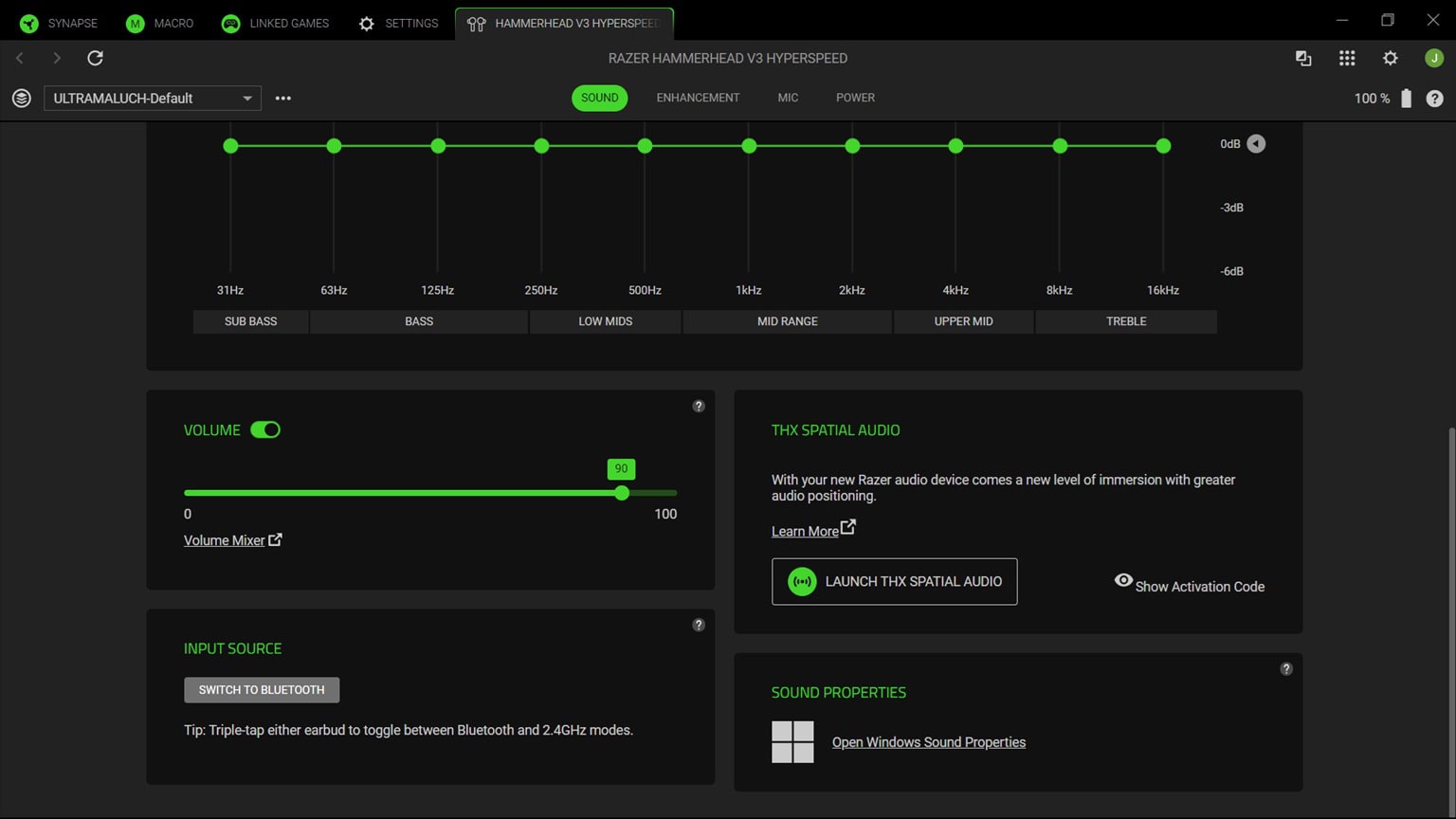Open help icon in Sound Properties panel
Screen dimensions: 1456x819
click(1286, 669)
